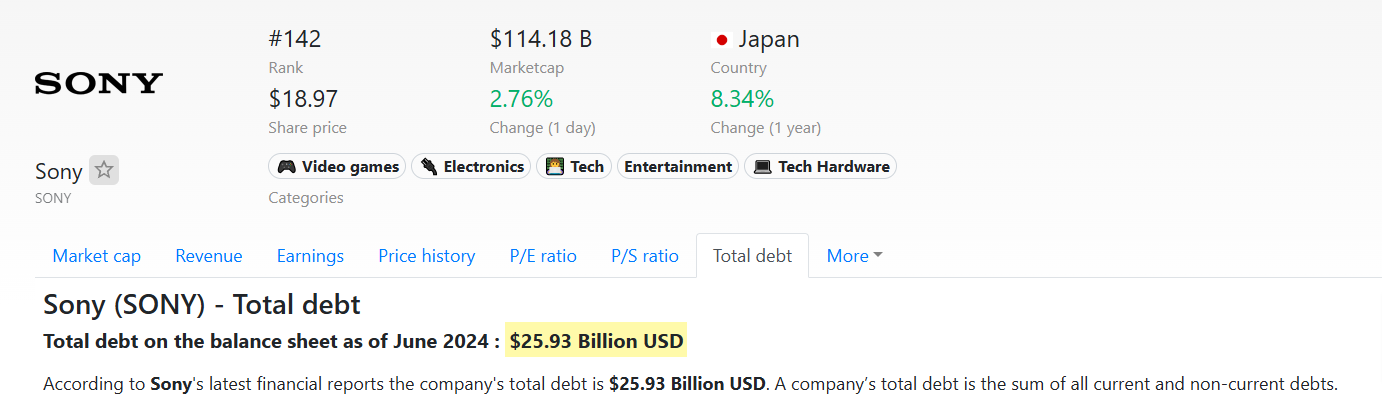Open the Revenue tab
Screen dimensions: 1382x409
click(x=209, y=256)
